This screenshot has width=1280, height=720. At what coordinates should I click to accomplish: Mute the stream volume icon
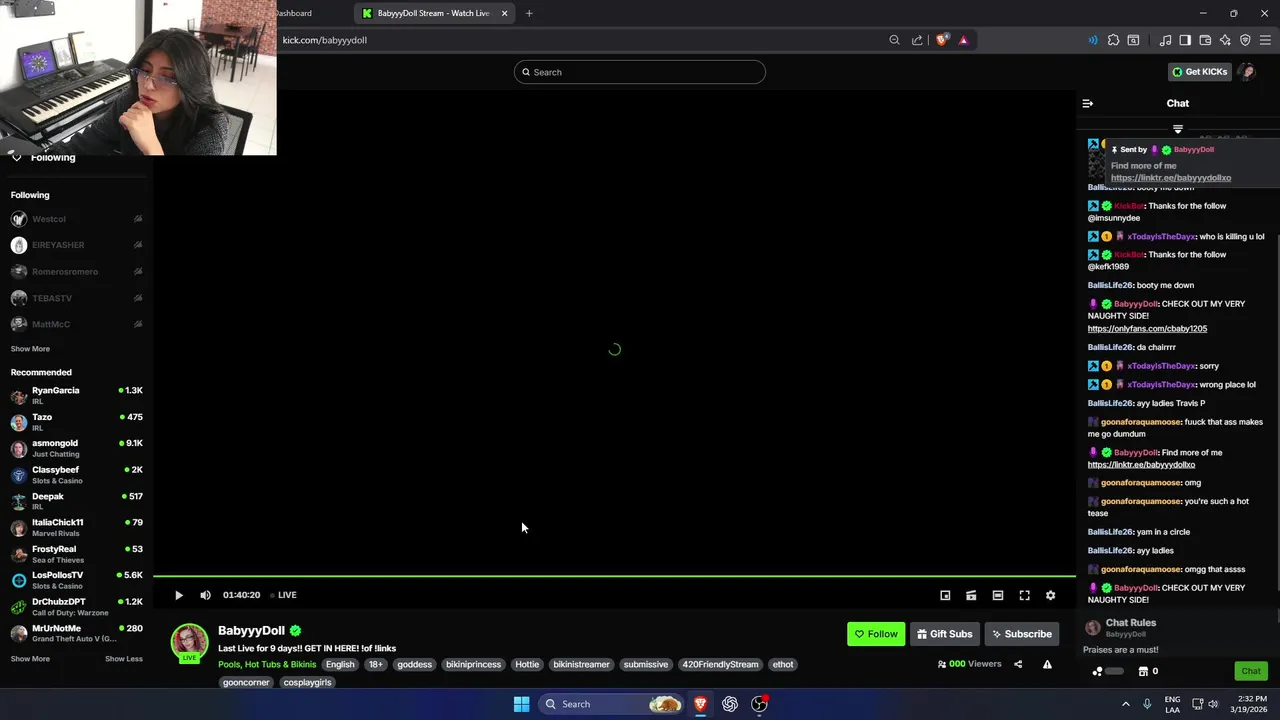click(205, 595)
